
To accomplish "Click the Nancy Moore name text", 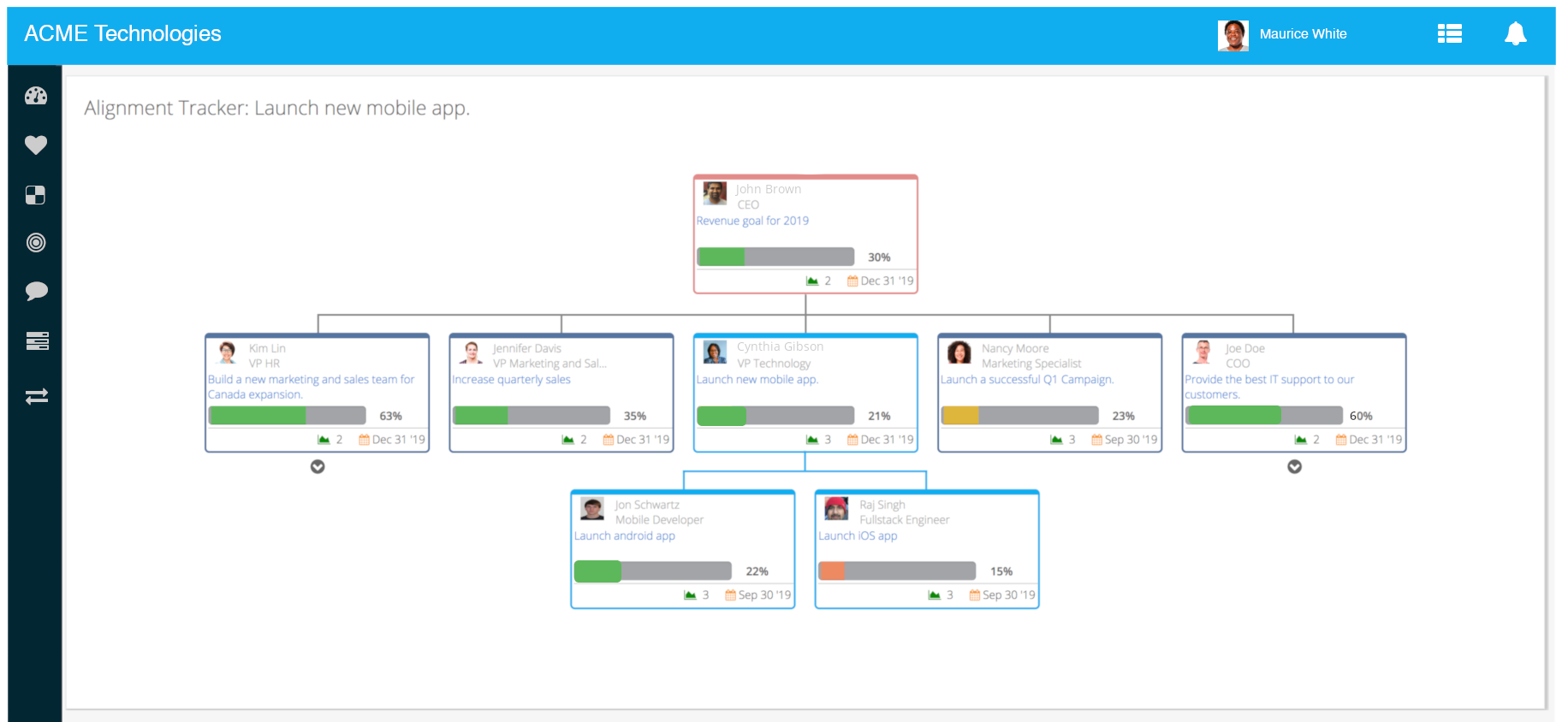I will tap(1015, 348).
